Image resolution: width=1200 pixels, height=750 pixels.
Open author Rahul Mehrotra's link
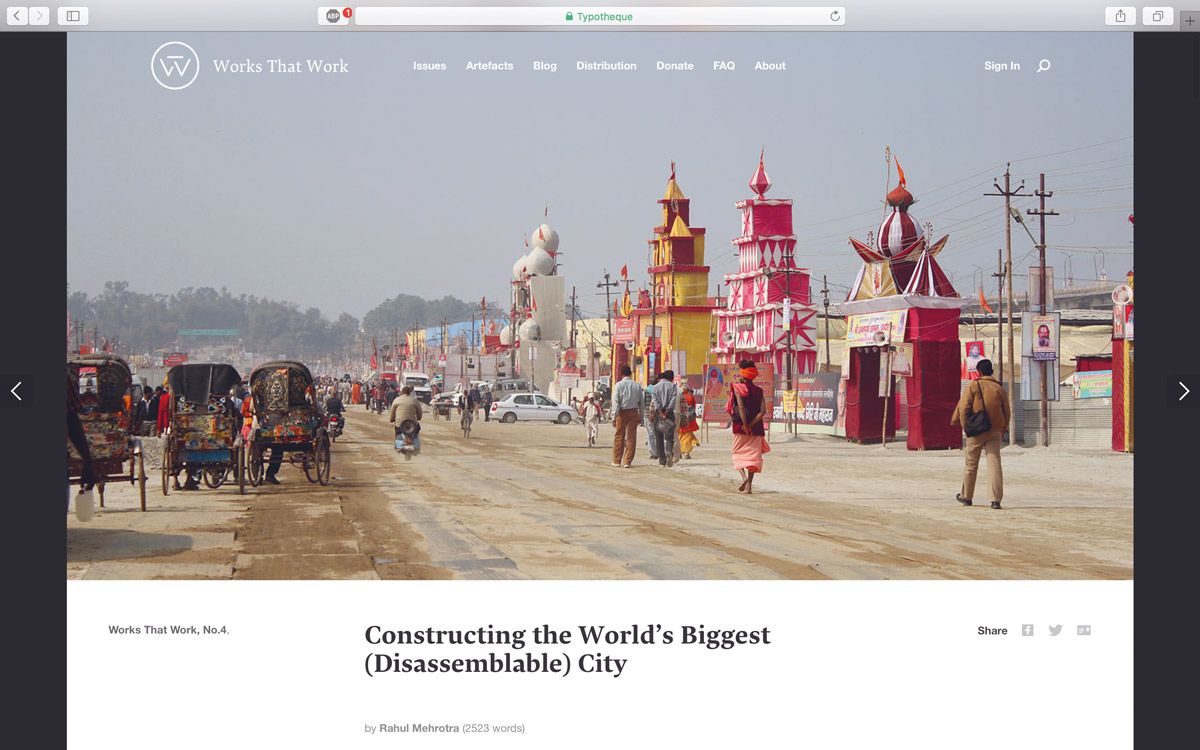tap(419, 728)
